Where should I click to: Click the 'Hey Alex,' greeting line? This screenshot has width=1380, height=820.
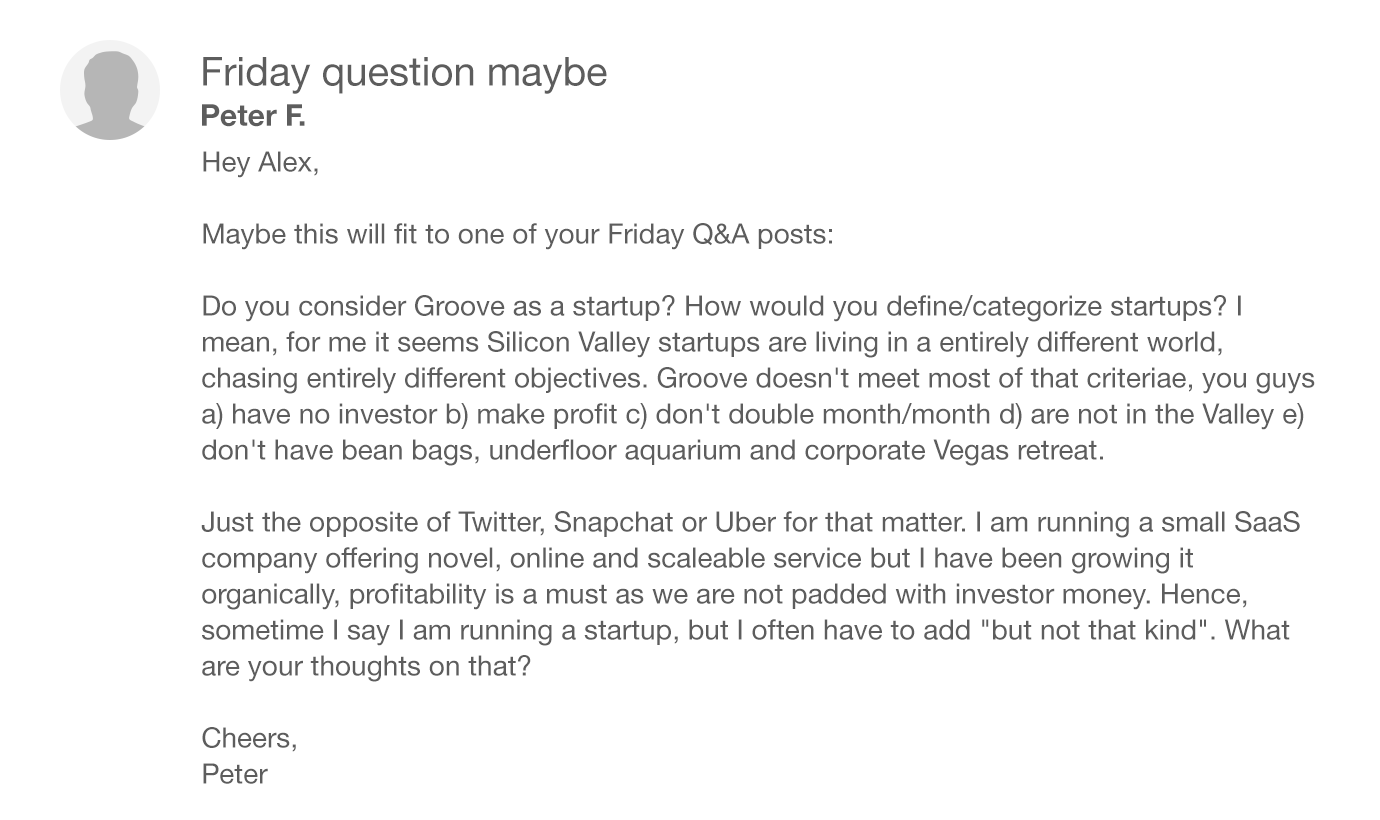click(260, 162)
